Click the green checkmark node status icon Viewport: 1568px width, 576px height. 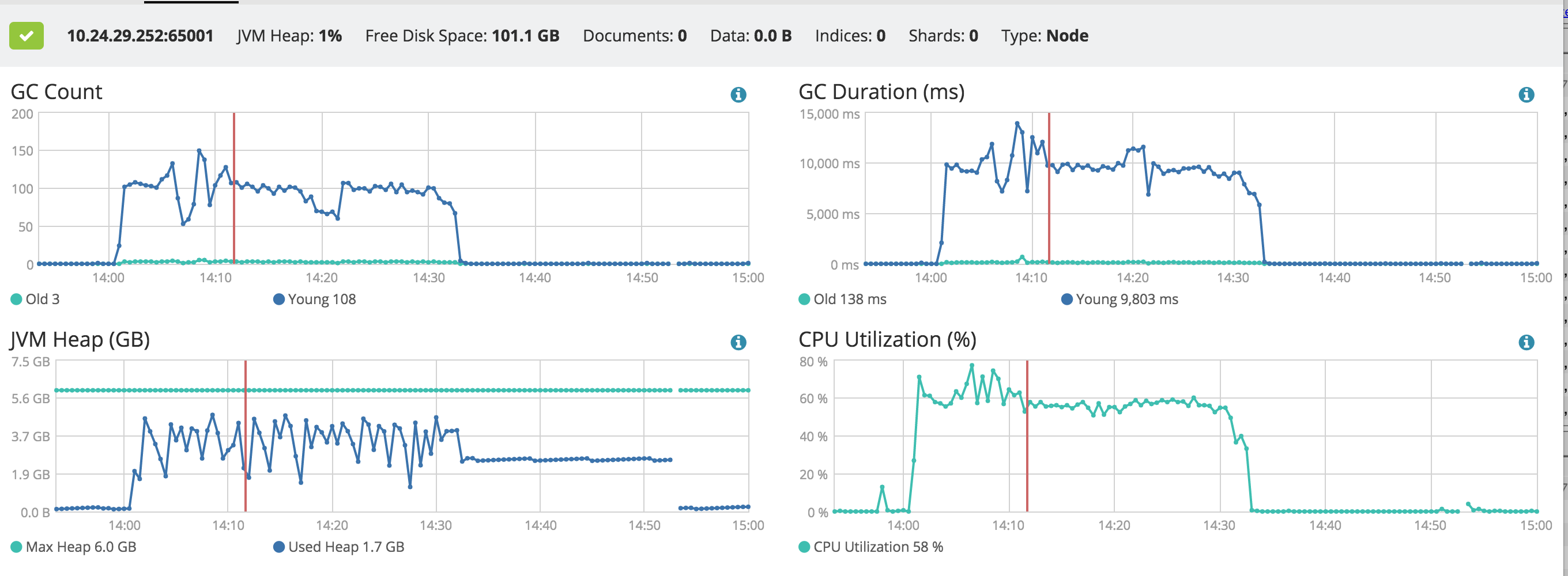click(x=26, y=36)
